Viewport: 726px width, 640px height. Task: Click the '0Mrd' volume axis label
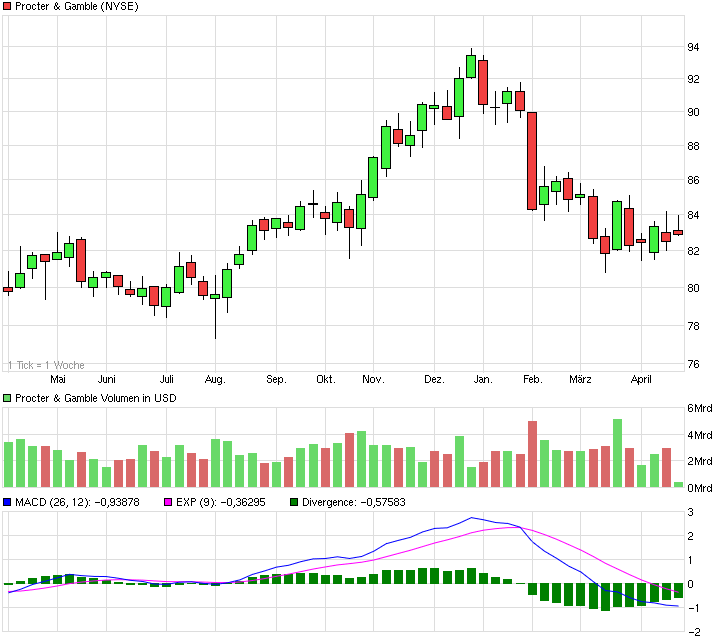tap(700, 488)
